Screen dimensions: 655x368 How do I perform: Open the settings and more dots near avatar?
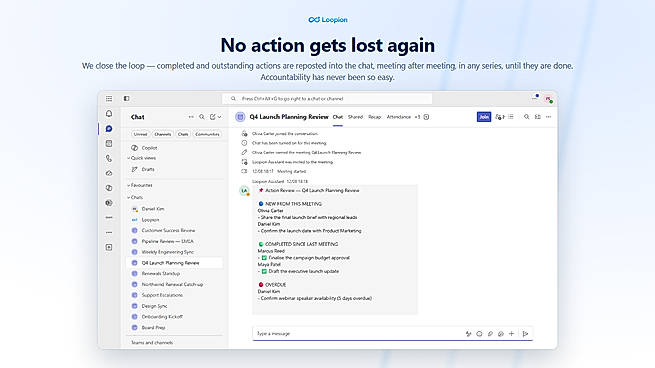[535, 98]
